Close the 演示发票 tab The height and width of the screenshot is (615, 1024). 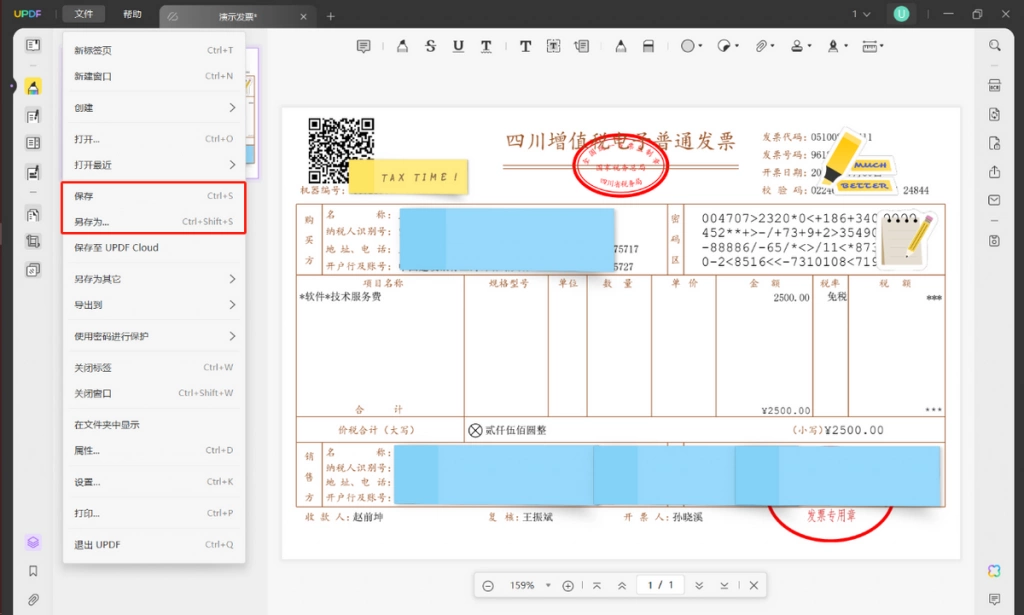(304, 16)
